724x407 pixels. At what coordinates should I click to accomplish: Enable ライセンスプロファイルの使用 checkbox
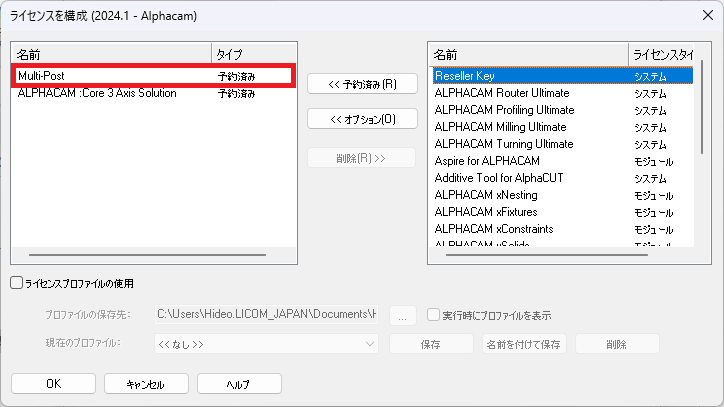(x=17, y=283)
